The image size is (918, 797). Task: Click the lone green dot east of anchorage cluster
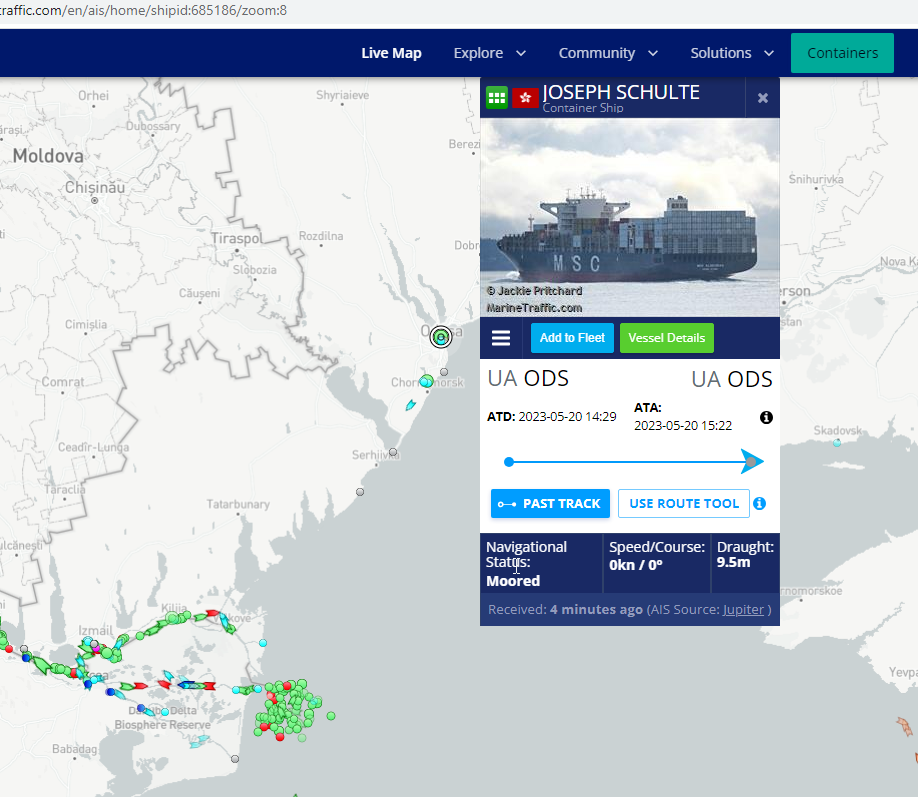(331, 716)
